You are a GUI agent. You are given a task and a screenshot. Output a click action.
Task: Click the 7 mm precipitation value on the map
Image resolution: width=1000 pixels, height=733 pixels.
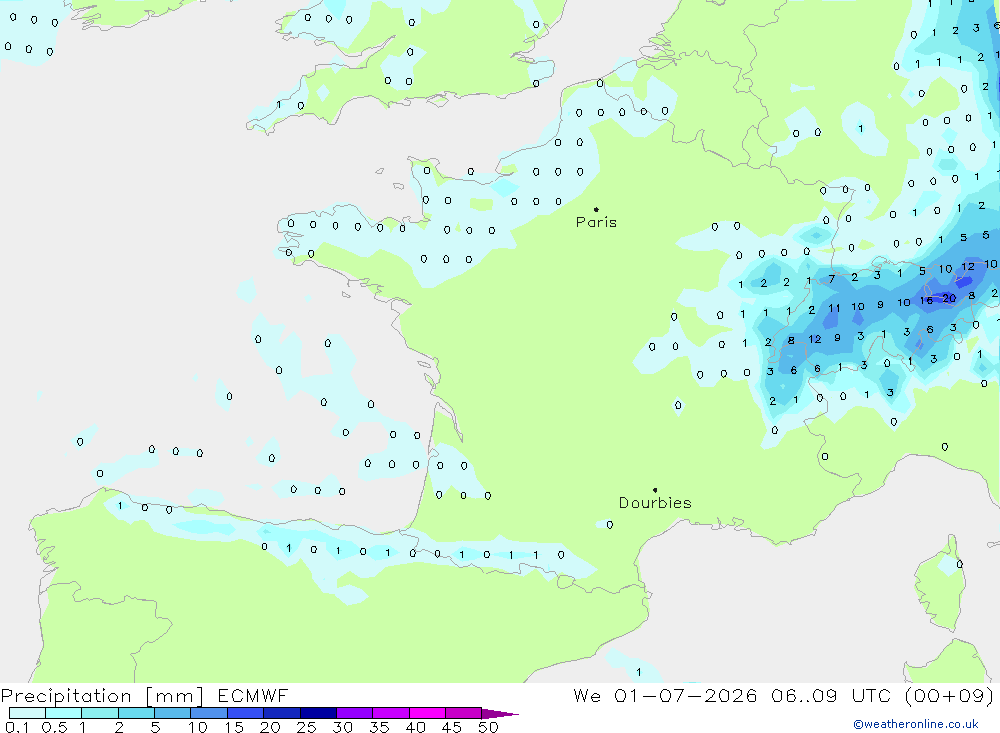[832, 279]
